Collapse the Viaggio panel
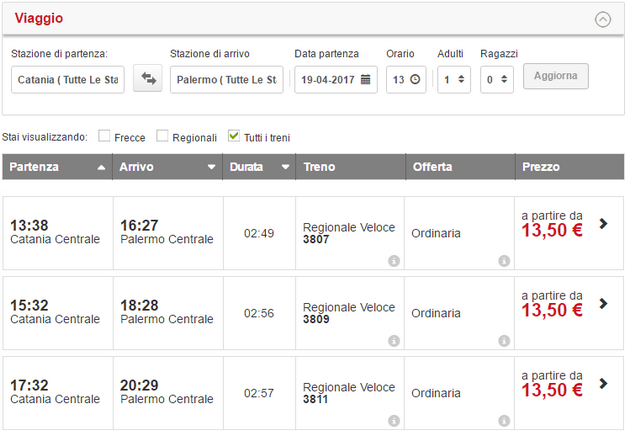 tap(602, 18)
